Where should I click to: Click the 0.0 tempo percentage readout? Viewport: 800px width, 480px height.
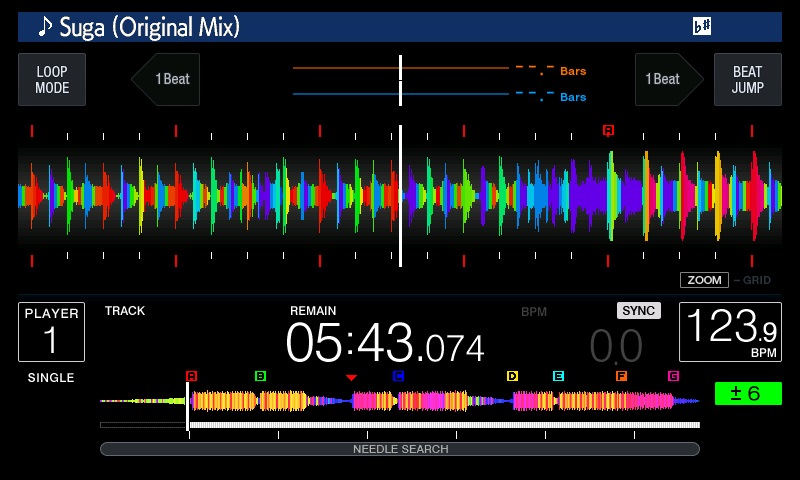click(x=616, y=346)
